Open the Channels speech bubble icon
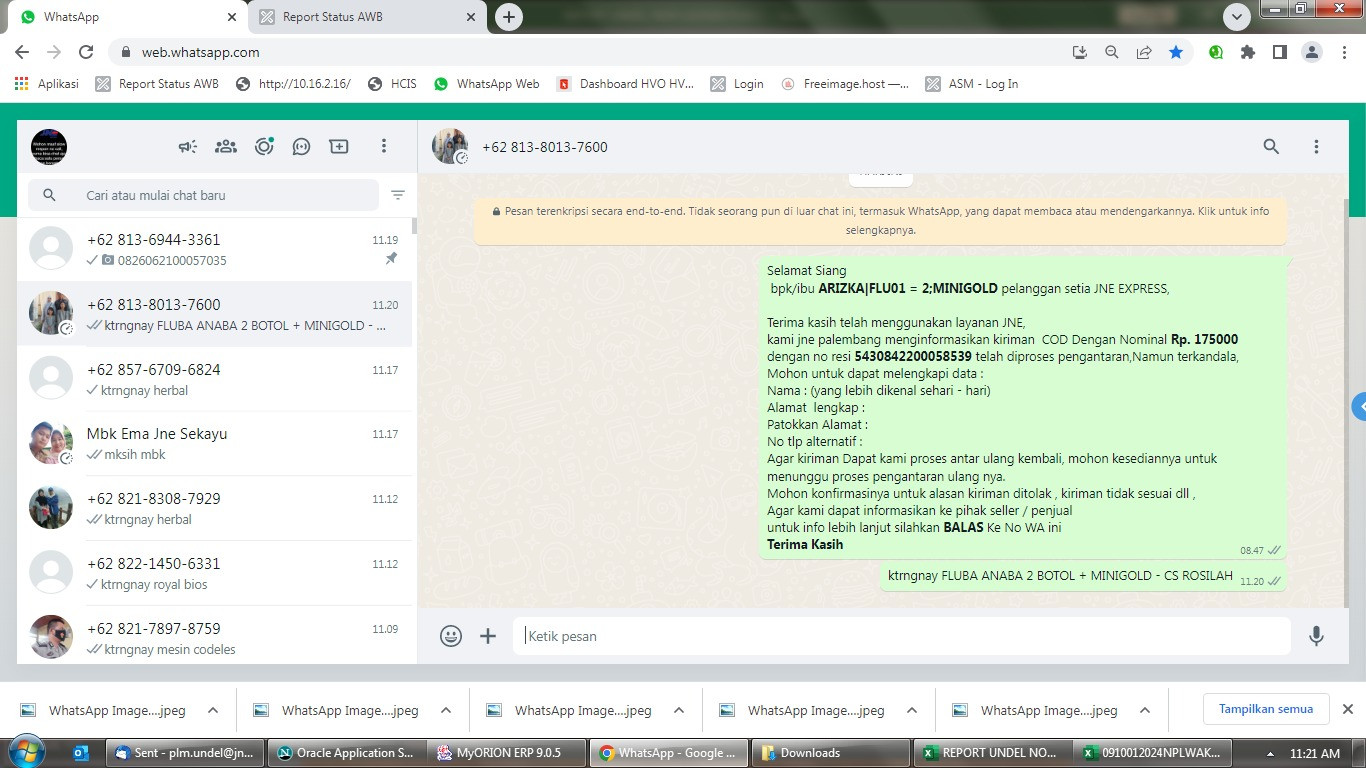The image size is (1366, 768). tap(301, 146)
